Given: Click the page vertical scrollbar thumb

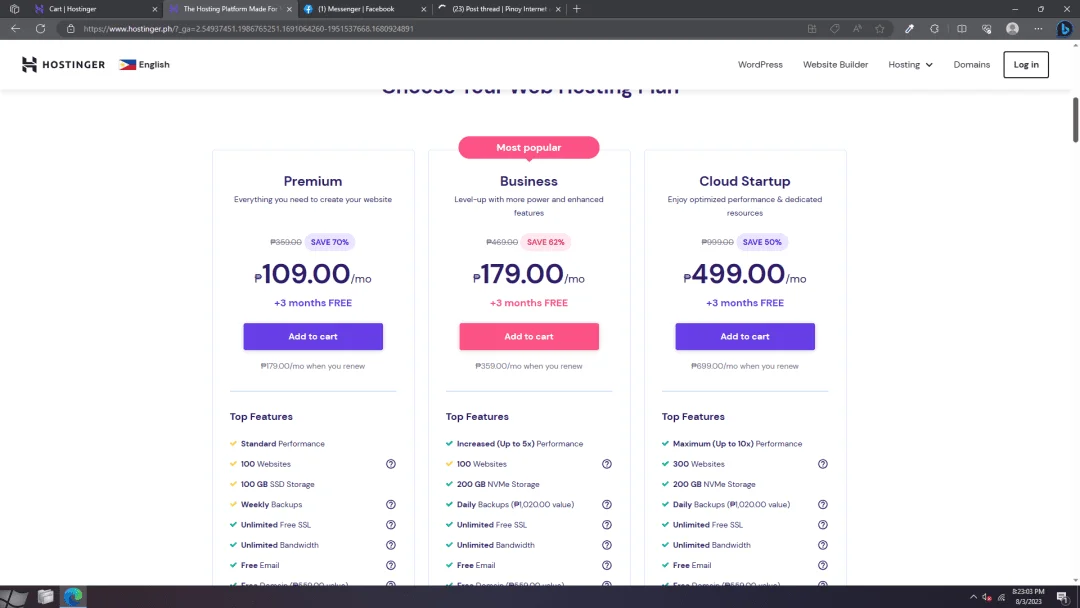Looking at the screenshot, I should pos(1075,120).
